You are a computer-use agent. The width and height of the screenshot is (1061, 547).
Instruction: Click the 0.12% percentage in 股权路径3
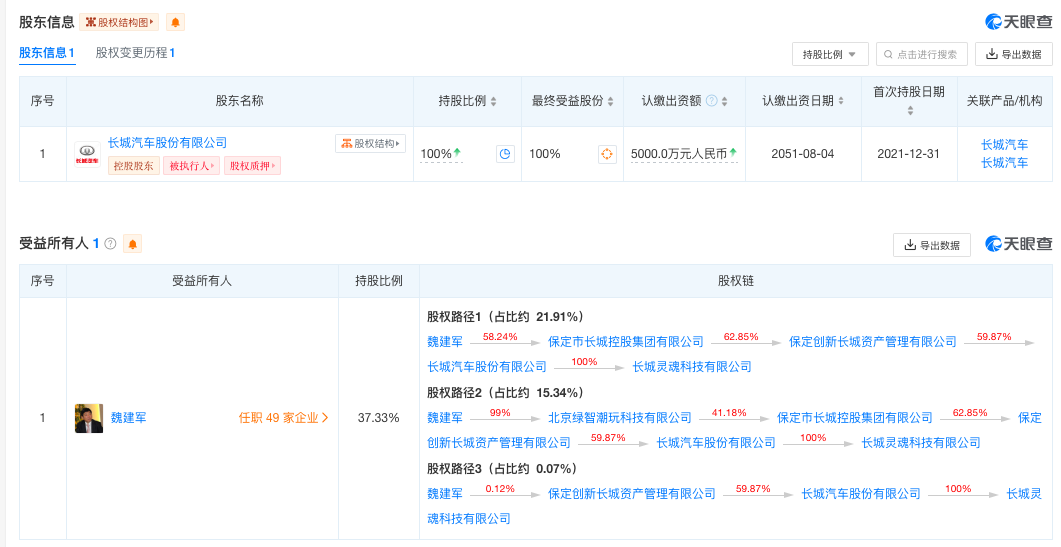(x=500, y=488)
